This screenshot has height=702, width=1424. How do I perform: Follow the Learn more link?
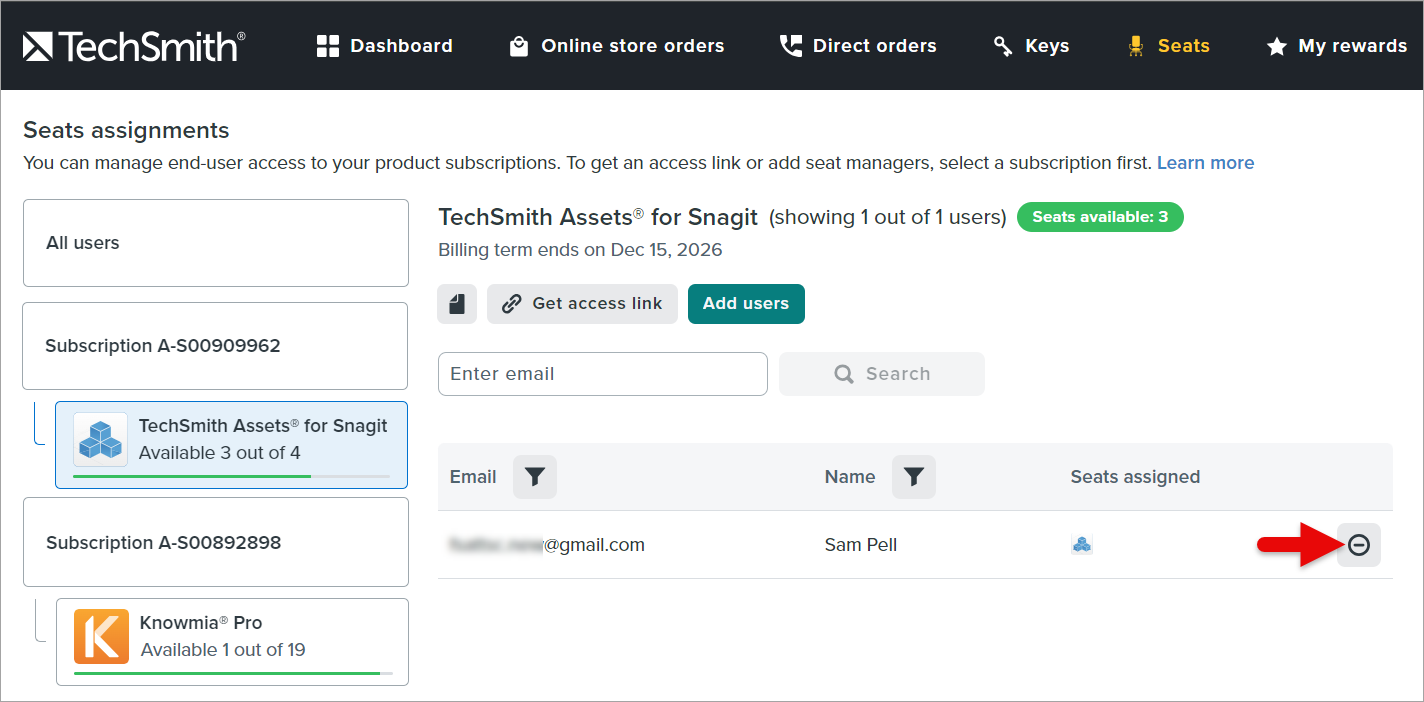click(x=1205, y=163)
